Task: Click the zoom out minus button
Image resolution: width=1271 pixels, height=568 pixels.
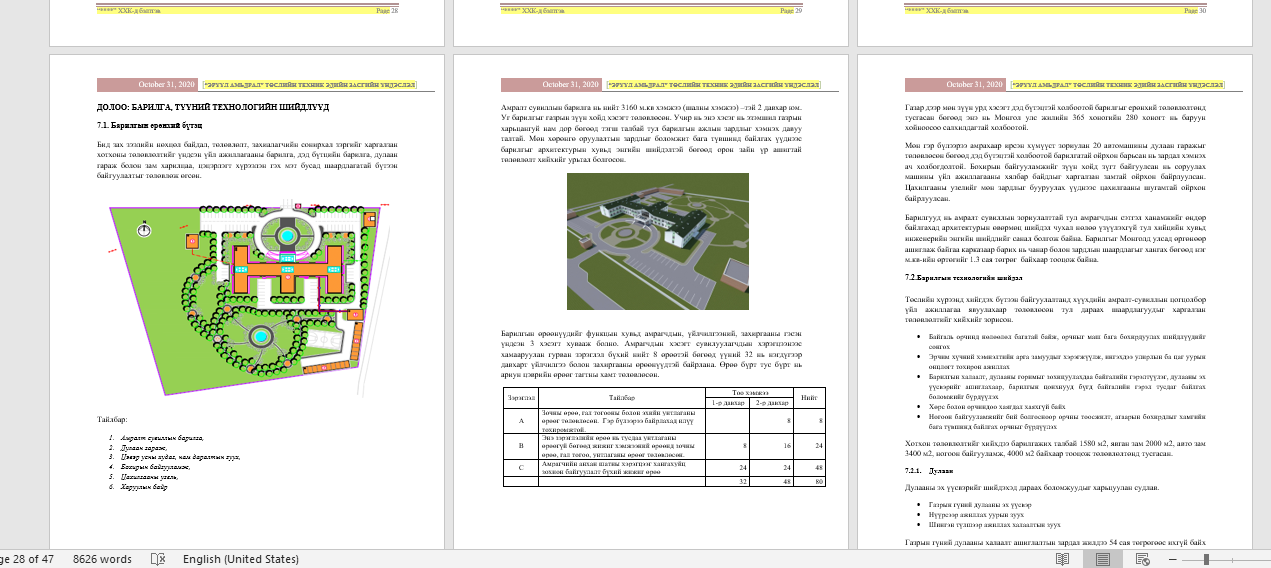Action: 1174,559
